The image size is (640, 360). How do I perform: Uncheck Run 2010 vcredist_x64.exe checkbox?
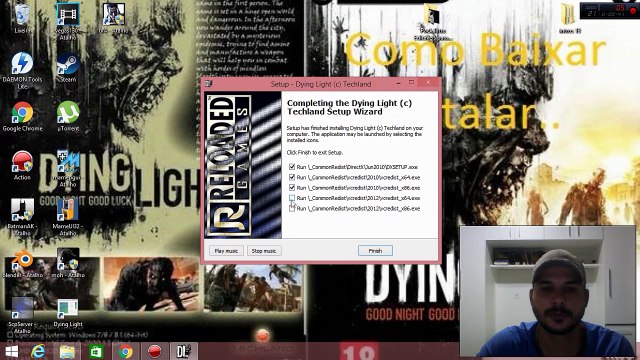click(292, 177)
